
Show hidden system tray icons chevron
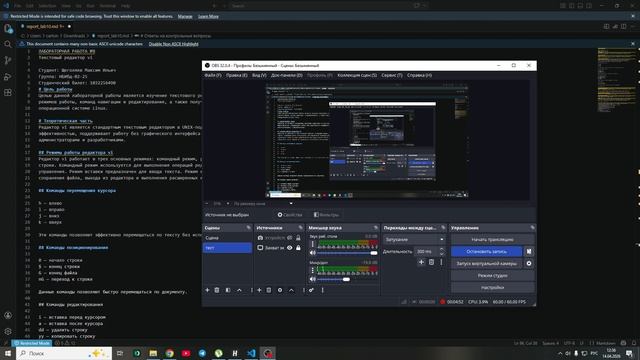pos(560,353)
